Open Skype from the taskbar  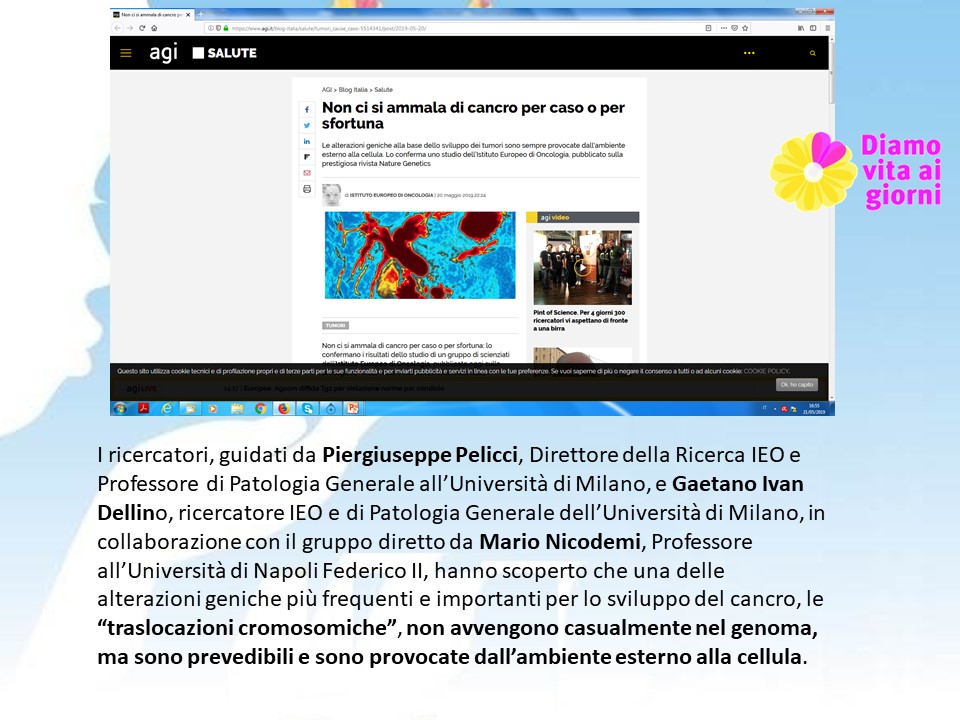pos(307,408)
